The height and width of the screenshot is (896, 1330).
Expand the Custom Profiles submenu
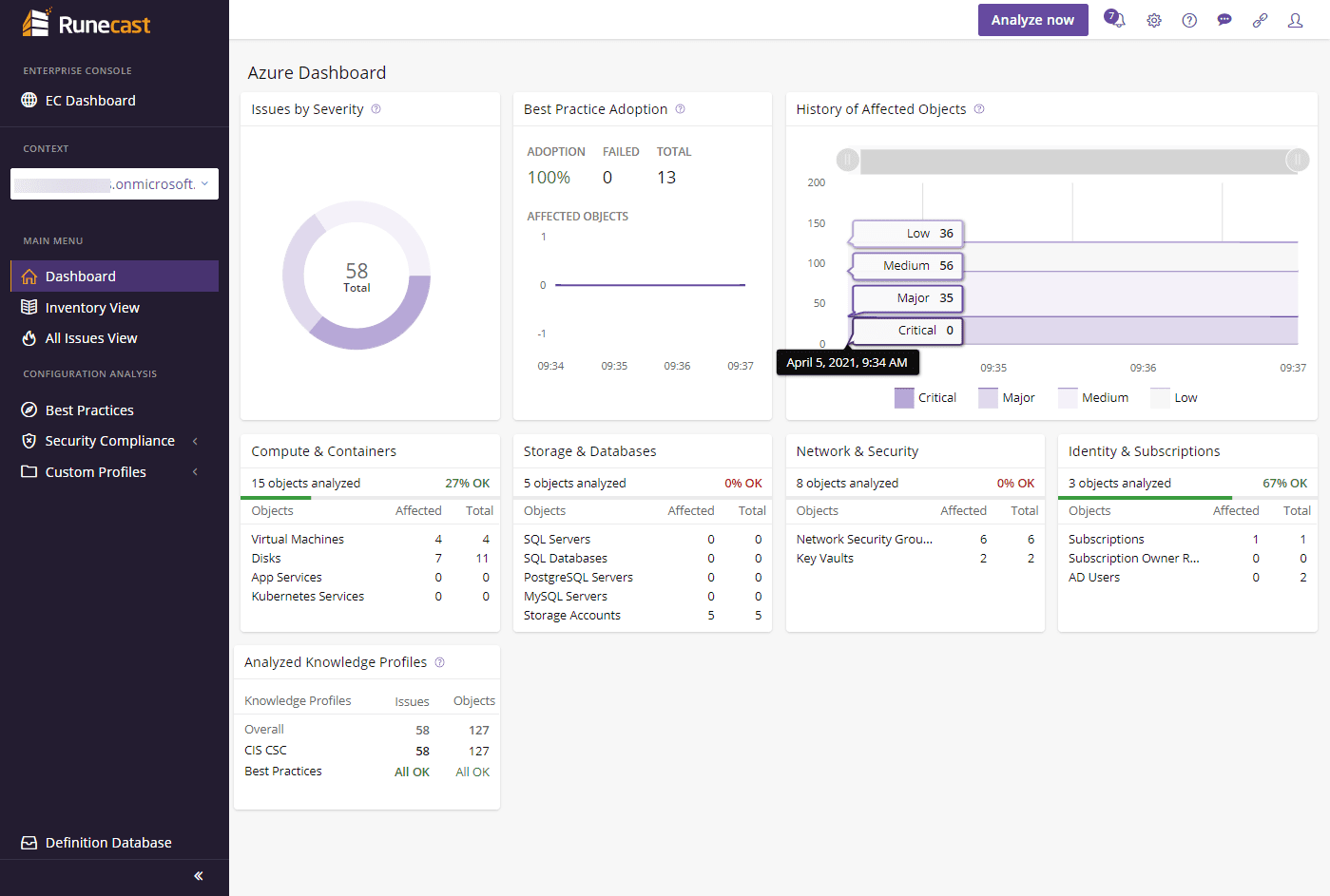pos(195,472)
